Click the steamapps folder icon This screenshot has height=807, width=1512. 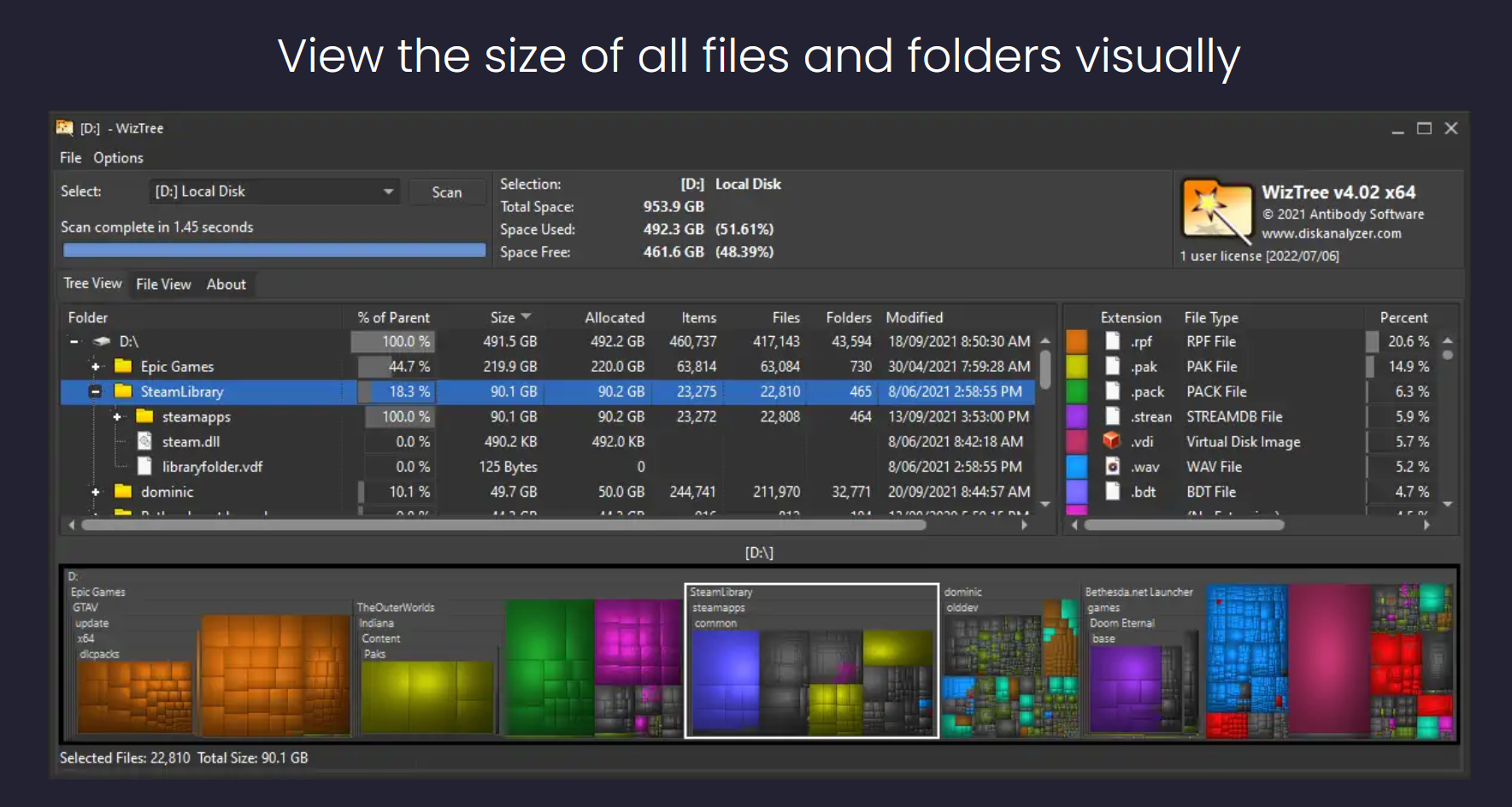144,416
